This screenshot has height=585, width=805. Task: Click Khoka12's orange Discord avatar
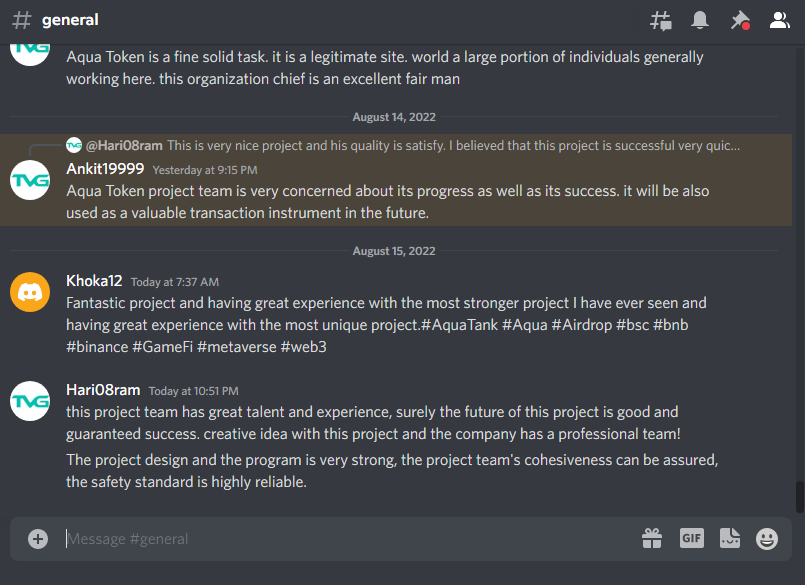pos(30,292)
